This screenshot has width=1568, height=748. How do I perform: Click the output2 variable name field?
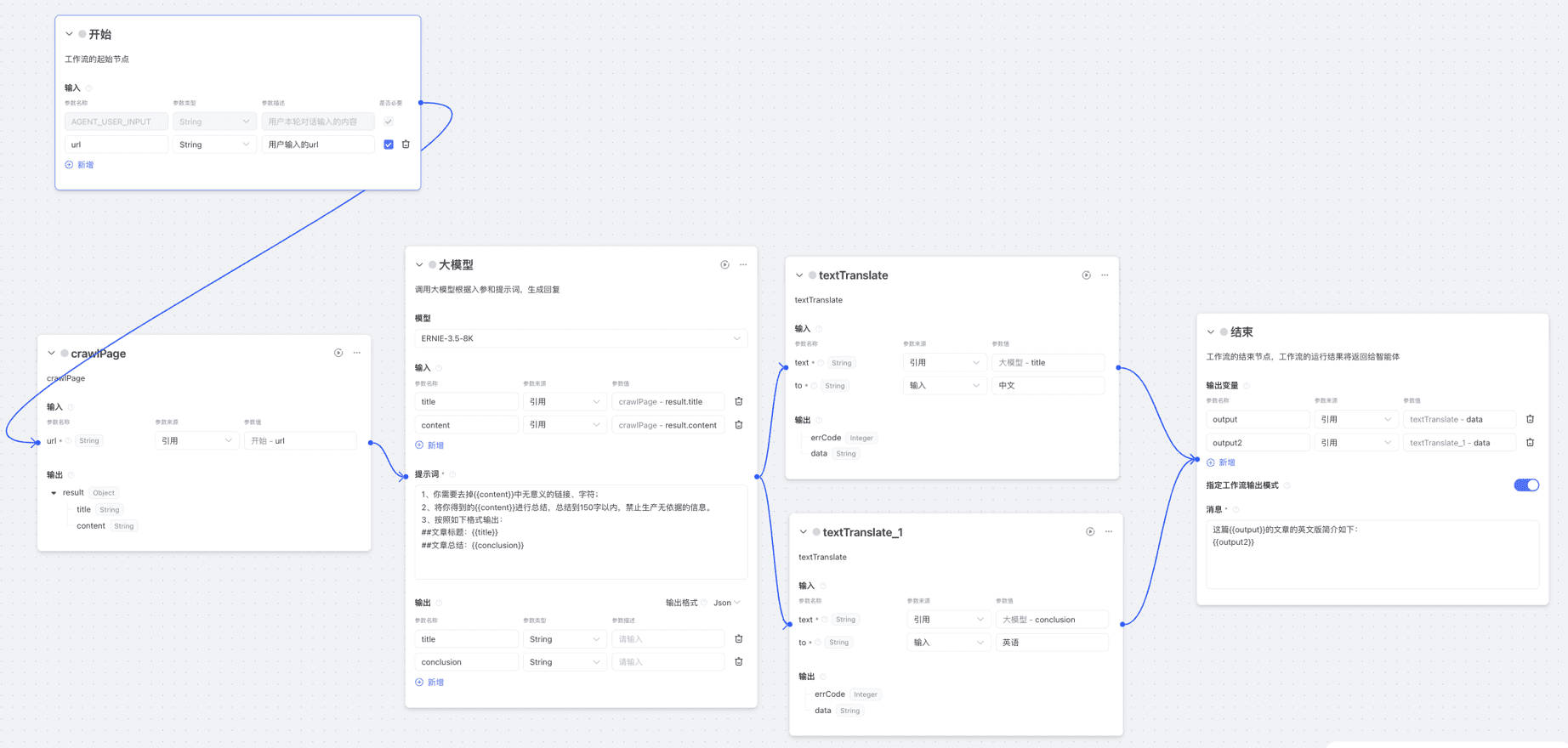click(x=1258, y=443)
